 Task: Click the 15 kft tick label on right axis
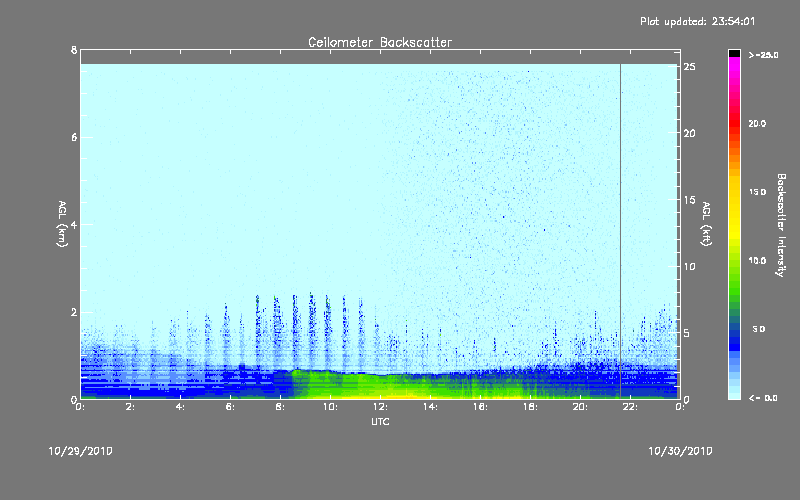[689, 200]
